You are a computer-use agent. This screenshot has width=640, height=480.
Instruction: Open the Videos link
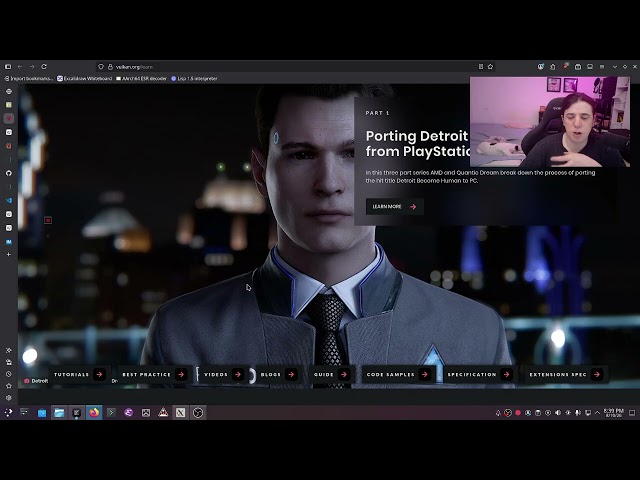click(x=223, y=374)
